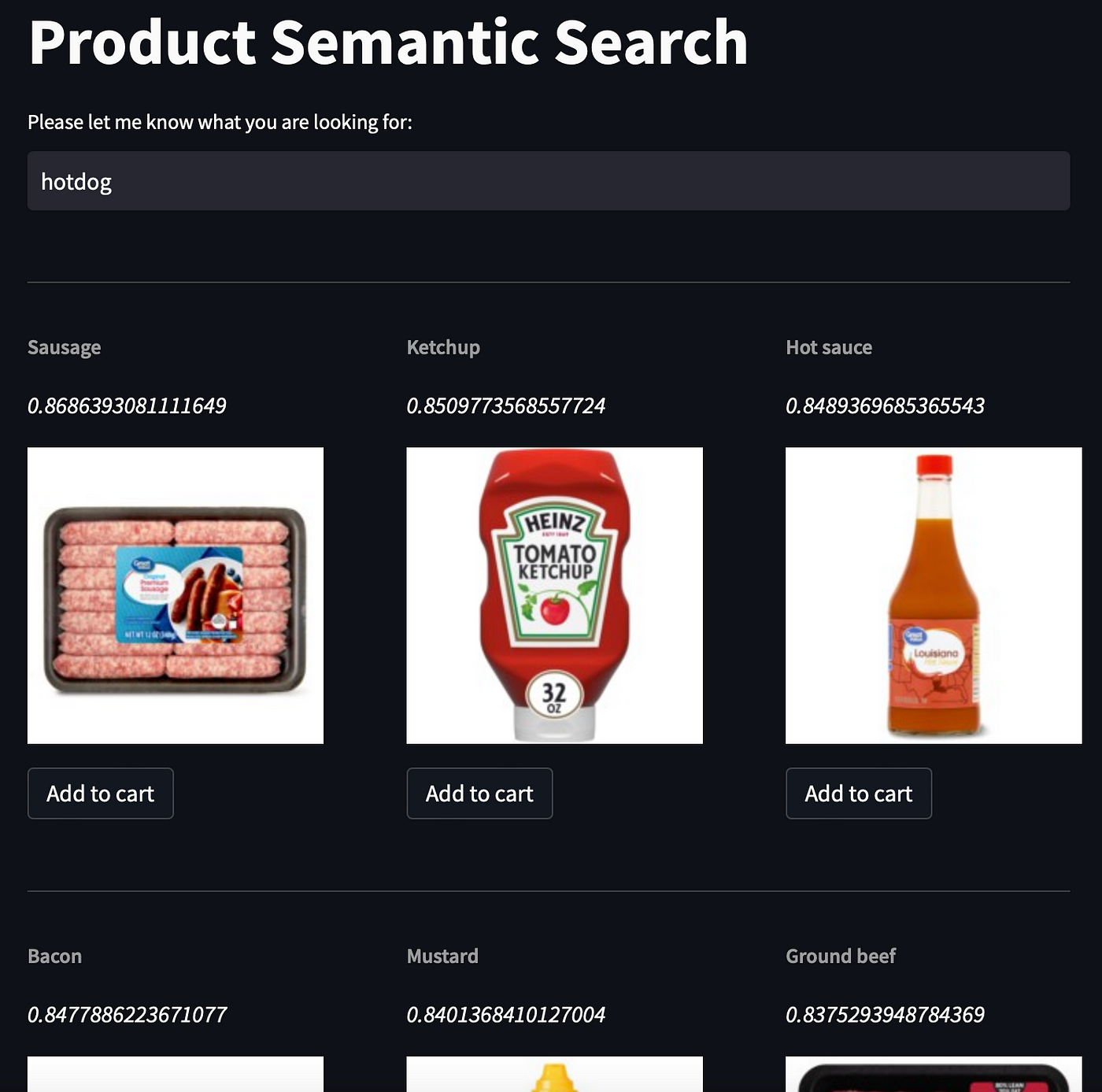The height and width of the screenshot is (1092, 1102).
Task: Click the score 0.8489369685365543
Action: tap(886, 405)
